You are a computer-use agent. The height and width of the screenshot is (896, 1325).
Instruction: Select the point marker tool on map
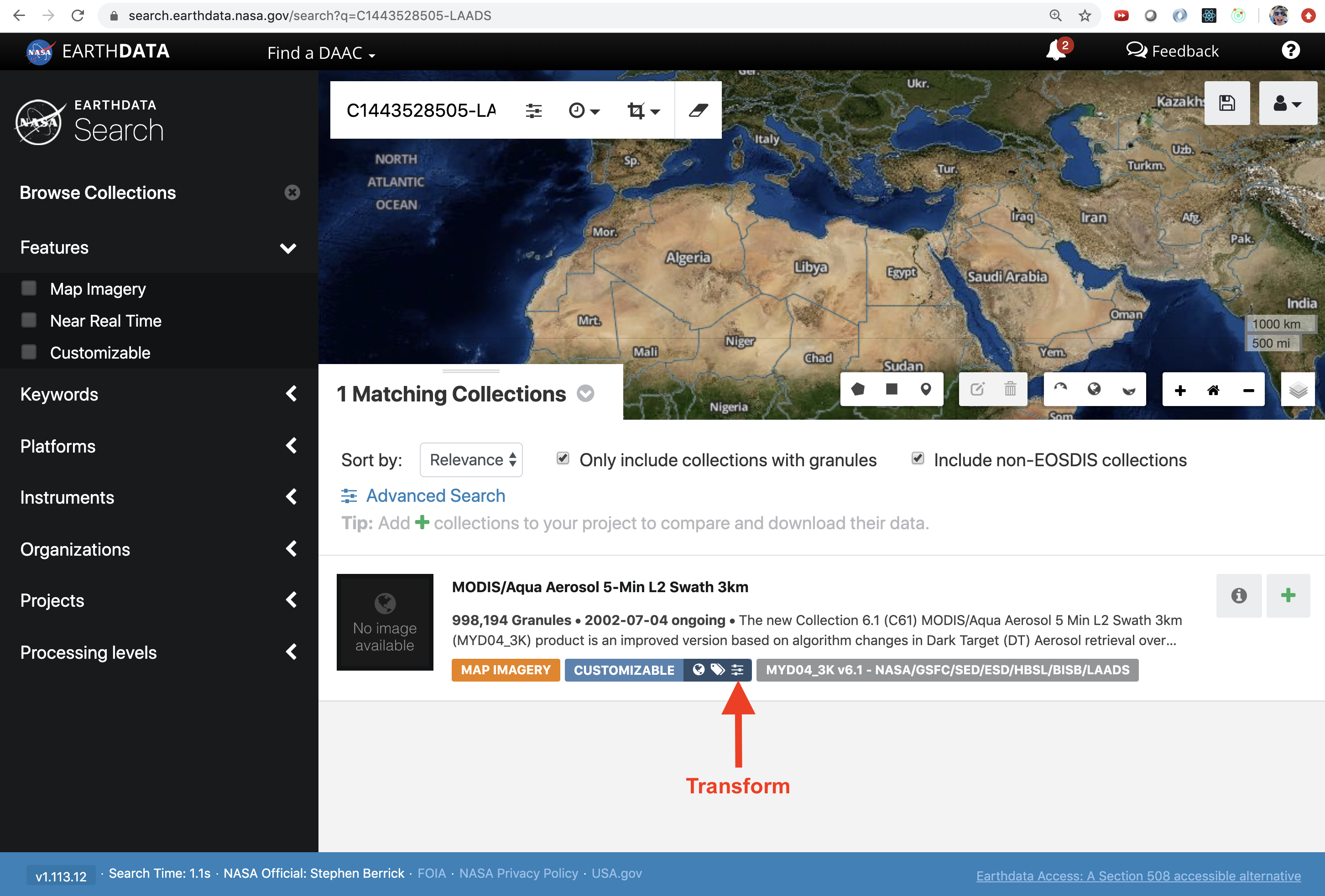(x=926, y=389)
